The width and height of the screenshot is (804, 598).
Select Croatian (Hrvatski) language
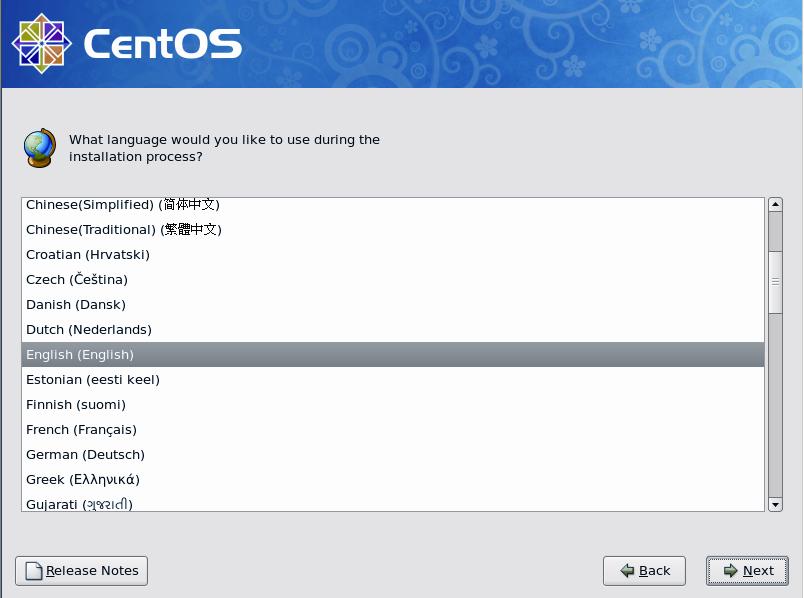tap(200, 254)
